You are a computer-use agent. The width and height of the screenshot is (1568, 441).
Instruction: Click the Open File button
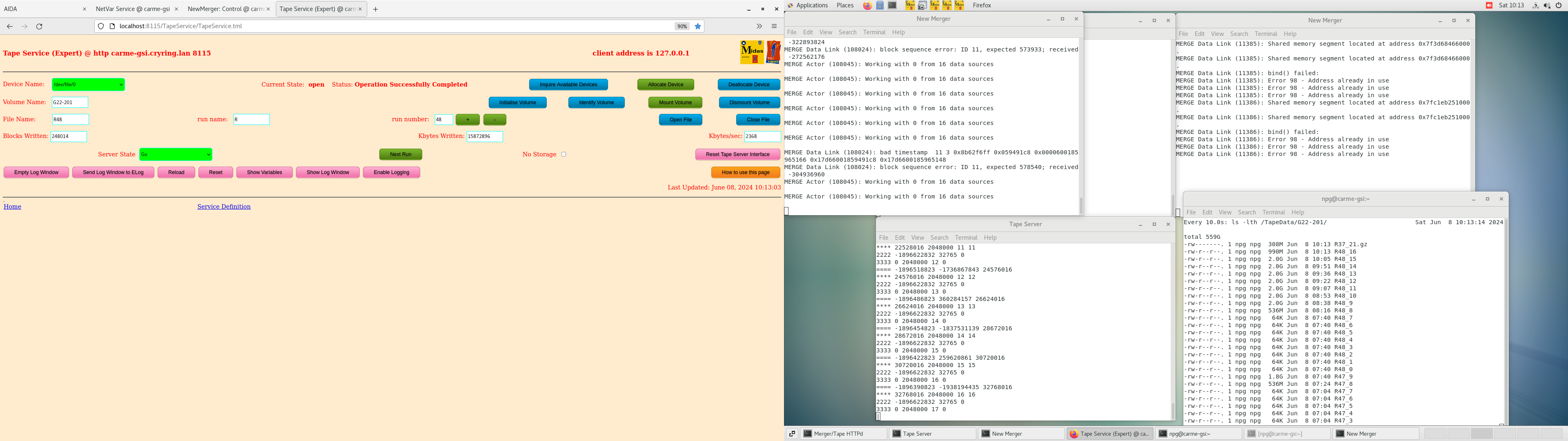click(x=681, y=120)
